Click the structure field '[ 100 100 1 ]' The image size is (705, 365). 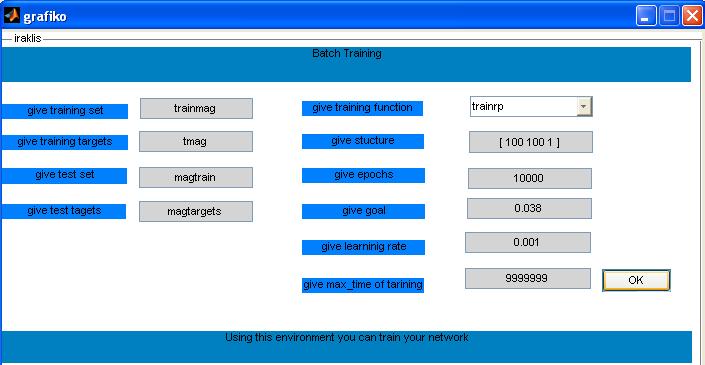(531, 142)
